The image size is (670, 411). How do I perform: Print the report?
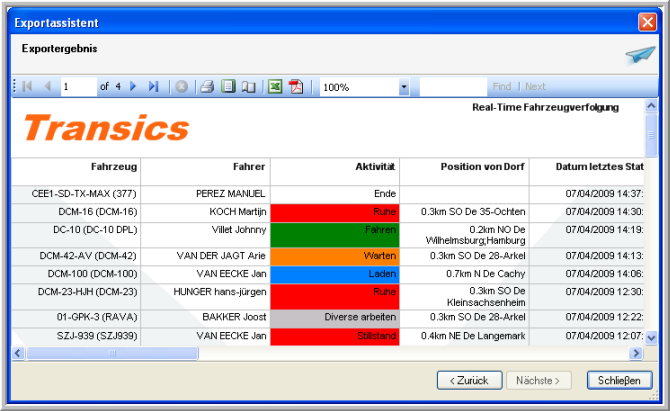(207, 87)
